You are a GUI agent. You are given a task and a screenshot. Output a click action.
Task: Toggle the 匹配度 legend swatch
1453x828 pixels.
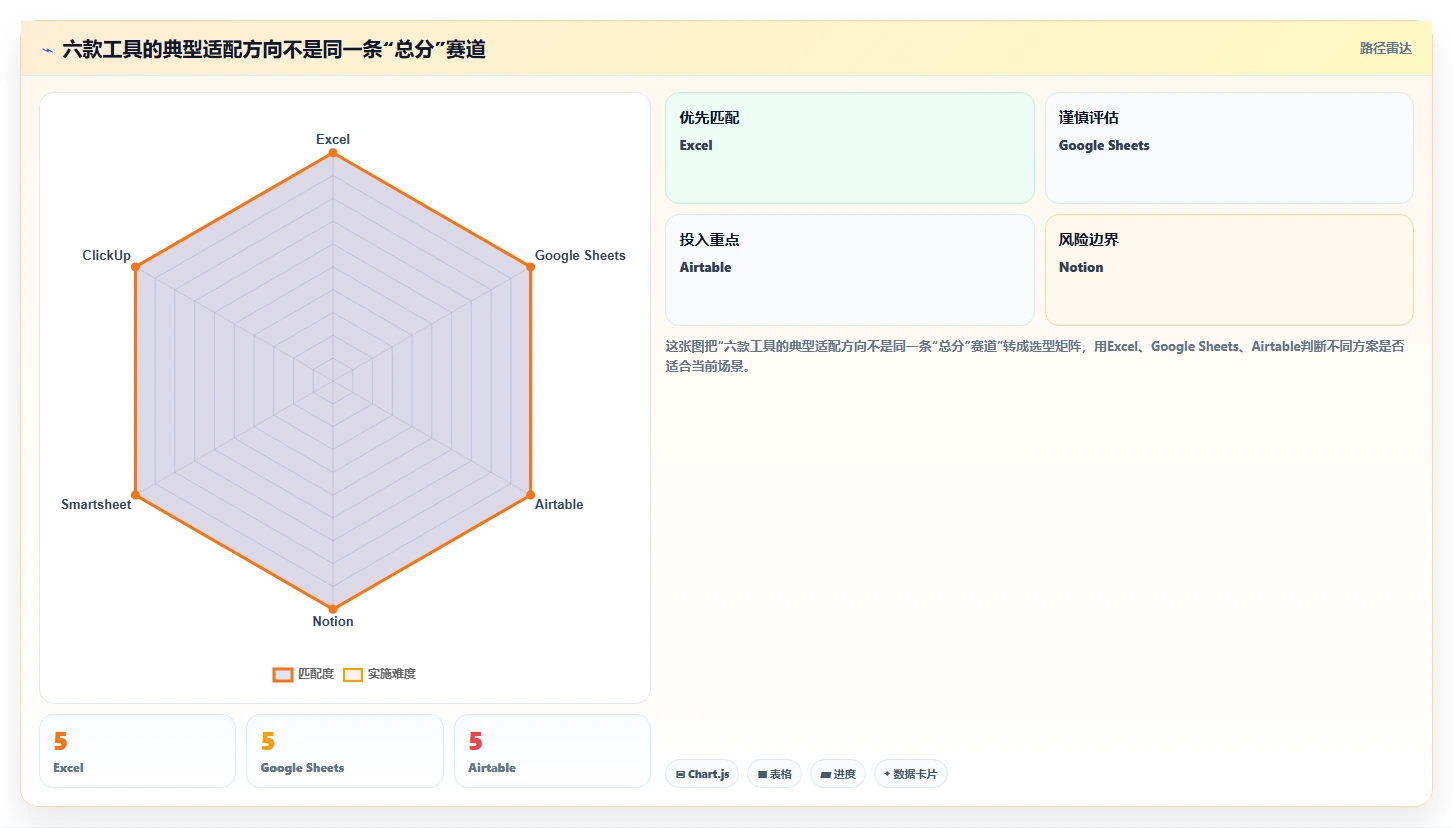point(283,674)
